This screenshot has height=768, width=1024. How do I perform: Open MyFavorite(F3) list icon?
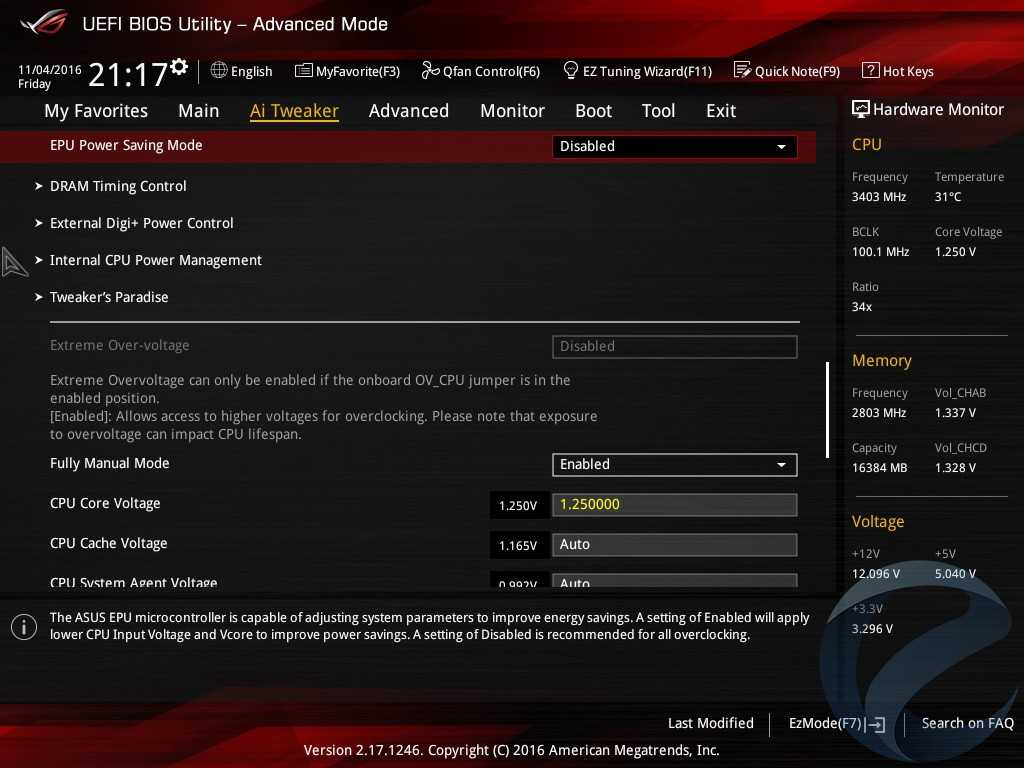[304, 70]
